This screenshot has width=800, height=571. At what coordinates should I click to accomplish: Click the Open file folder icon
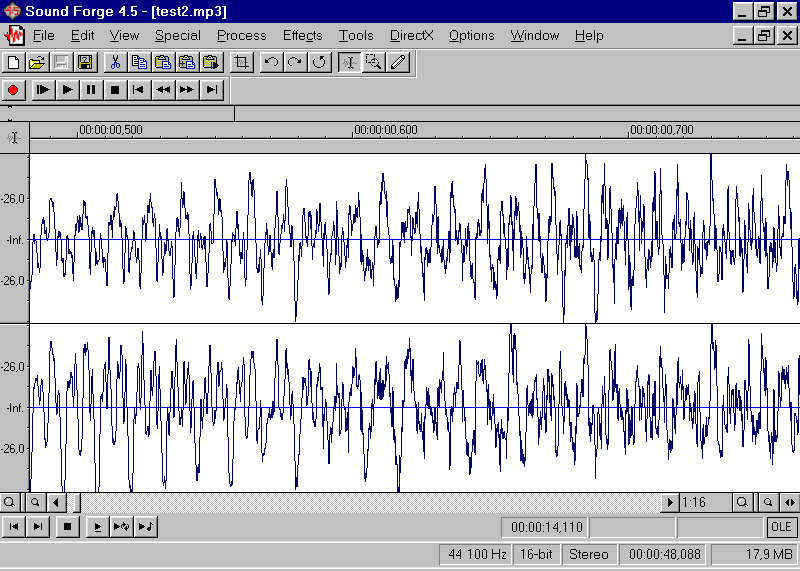click(x=37, y=62)
